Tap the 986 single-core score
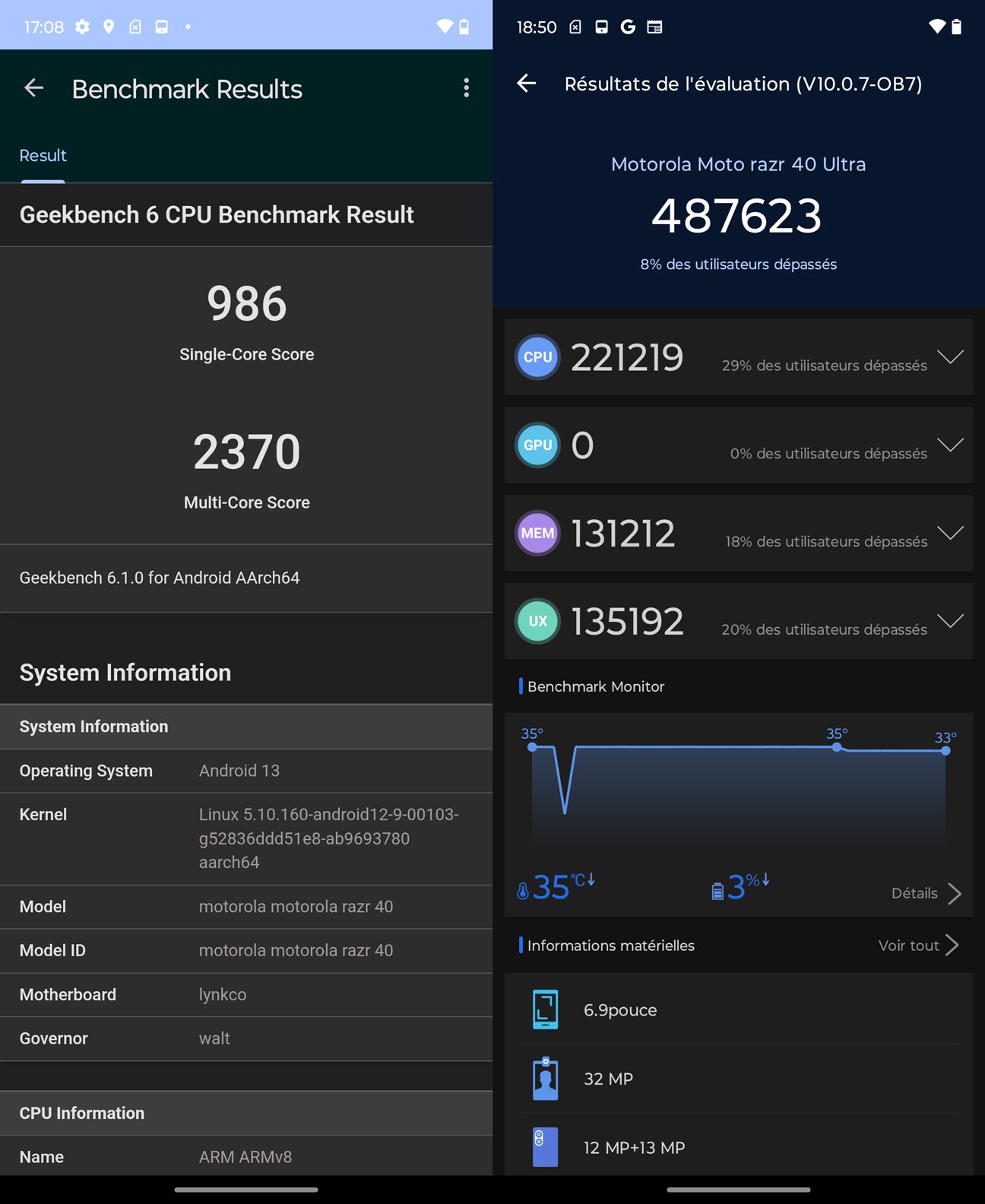 pyautogui.click(x=246, y=303)
